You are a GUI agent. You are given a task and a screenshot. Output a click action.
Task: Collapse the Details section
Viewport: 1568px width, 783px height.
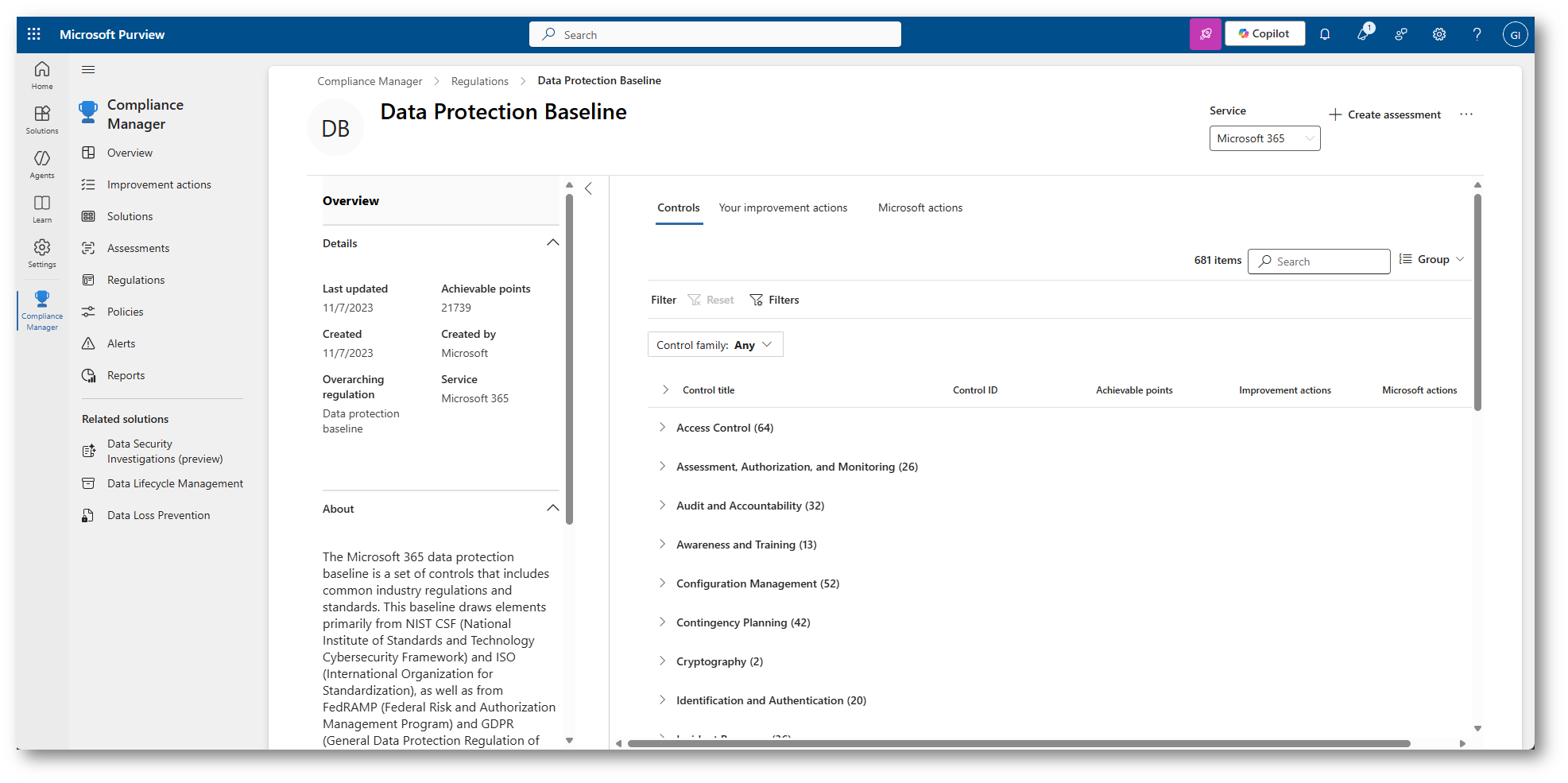pyautogui.click(x=553, y=242)
